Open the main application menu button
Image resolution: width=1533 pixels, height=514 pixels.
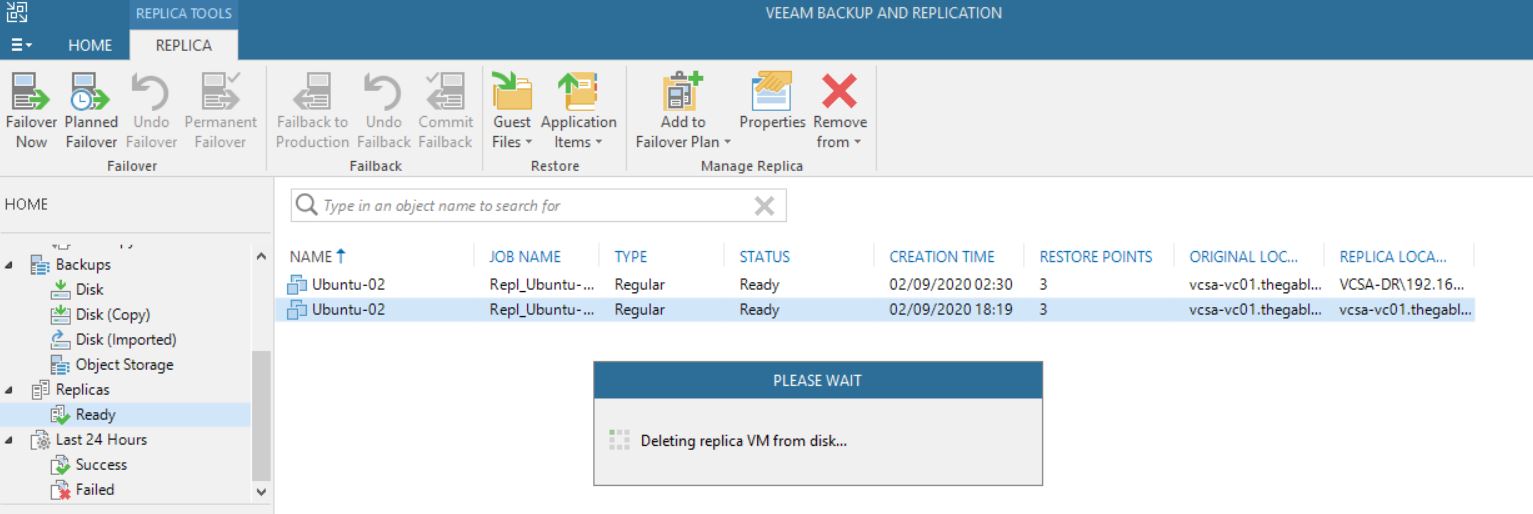click(x=22, y=45)
